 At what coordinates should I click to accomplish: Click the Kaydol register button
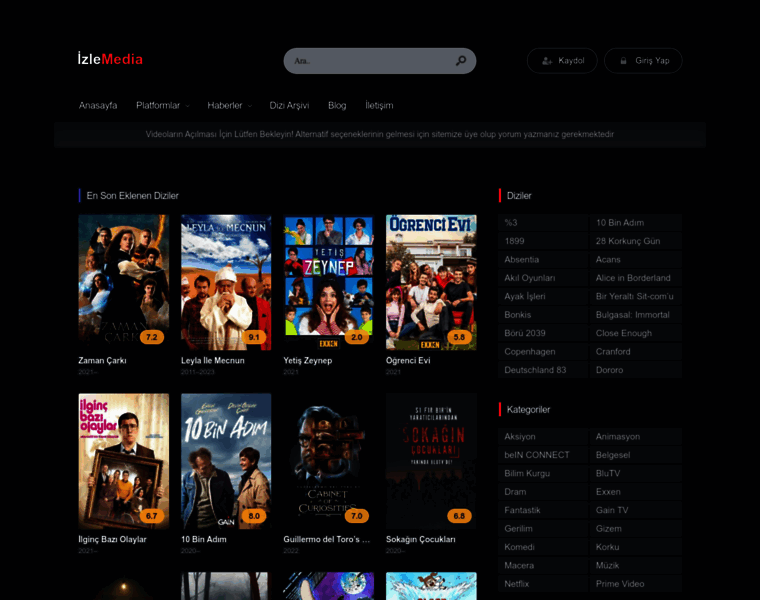click(562, 61)
